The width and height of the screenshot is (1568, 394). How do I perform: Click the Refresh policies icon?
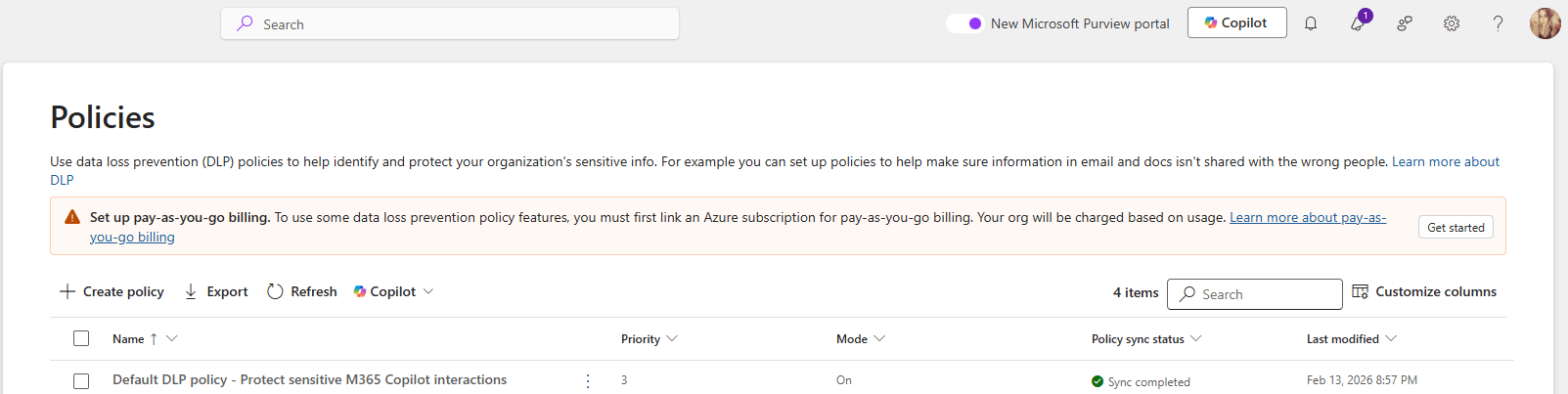click(x=276, y=291)
